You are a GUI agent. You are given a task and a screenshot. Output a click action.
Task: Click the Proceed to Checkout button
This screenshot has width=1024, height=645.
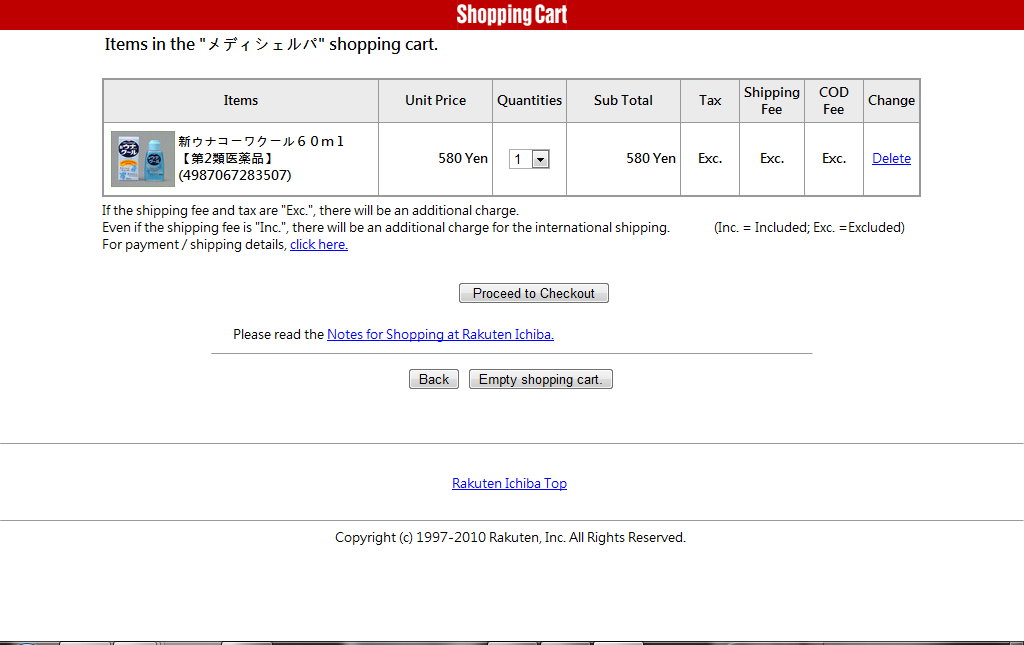click(534, 293)
